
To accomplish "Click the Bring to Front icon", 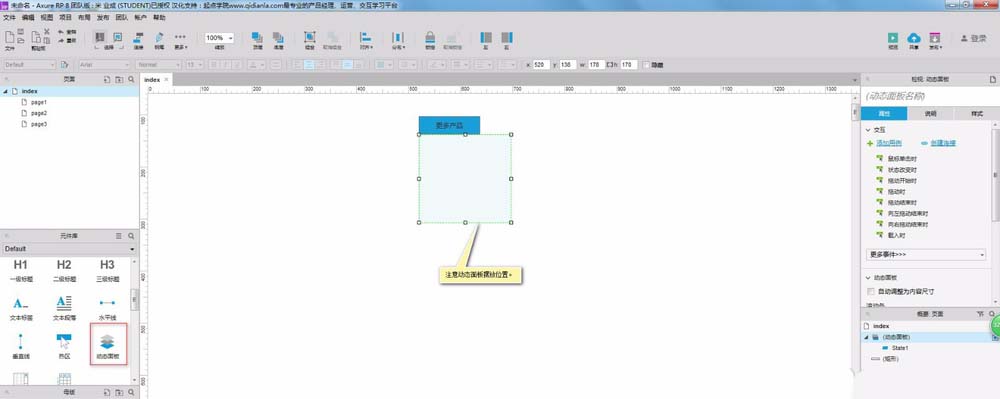I will [257, 38].
